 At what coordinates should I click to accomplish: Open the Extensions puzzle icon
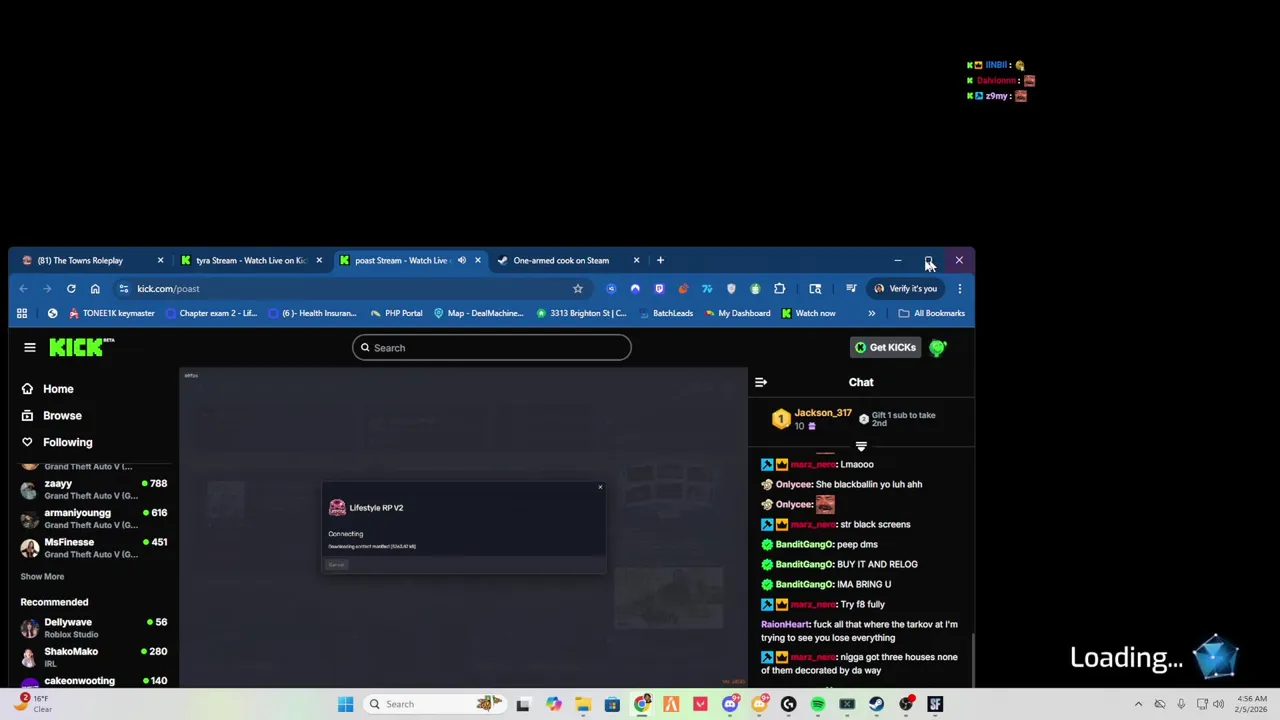(x=780, y=288)
